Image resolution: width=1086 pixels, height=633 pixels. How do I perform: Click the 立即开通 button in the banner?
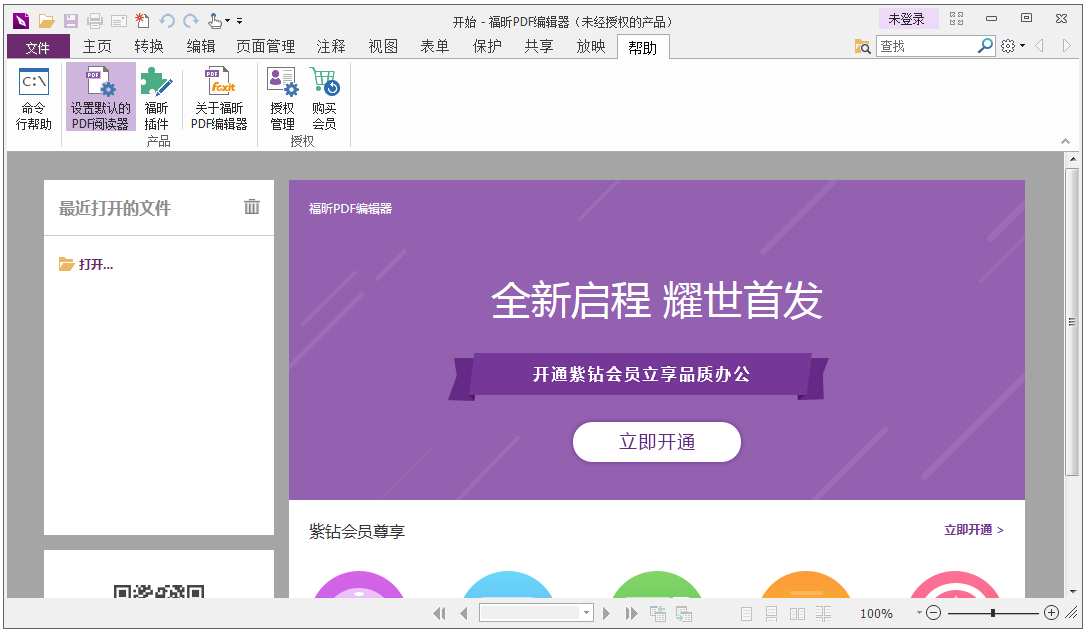coord(656,442)
